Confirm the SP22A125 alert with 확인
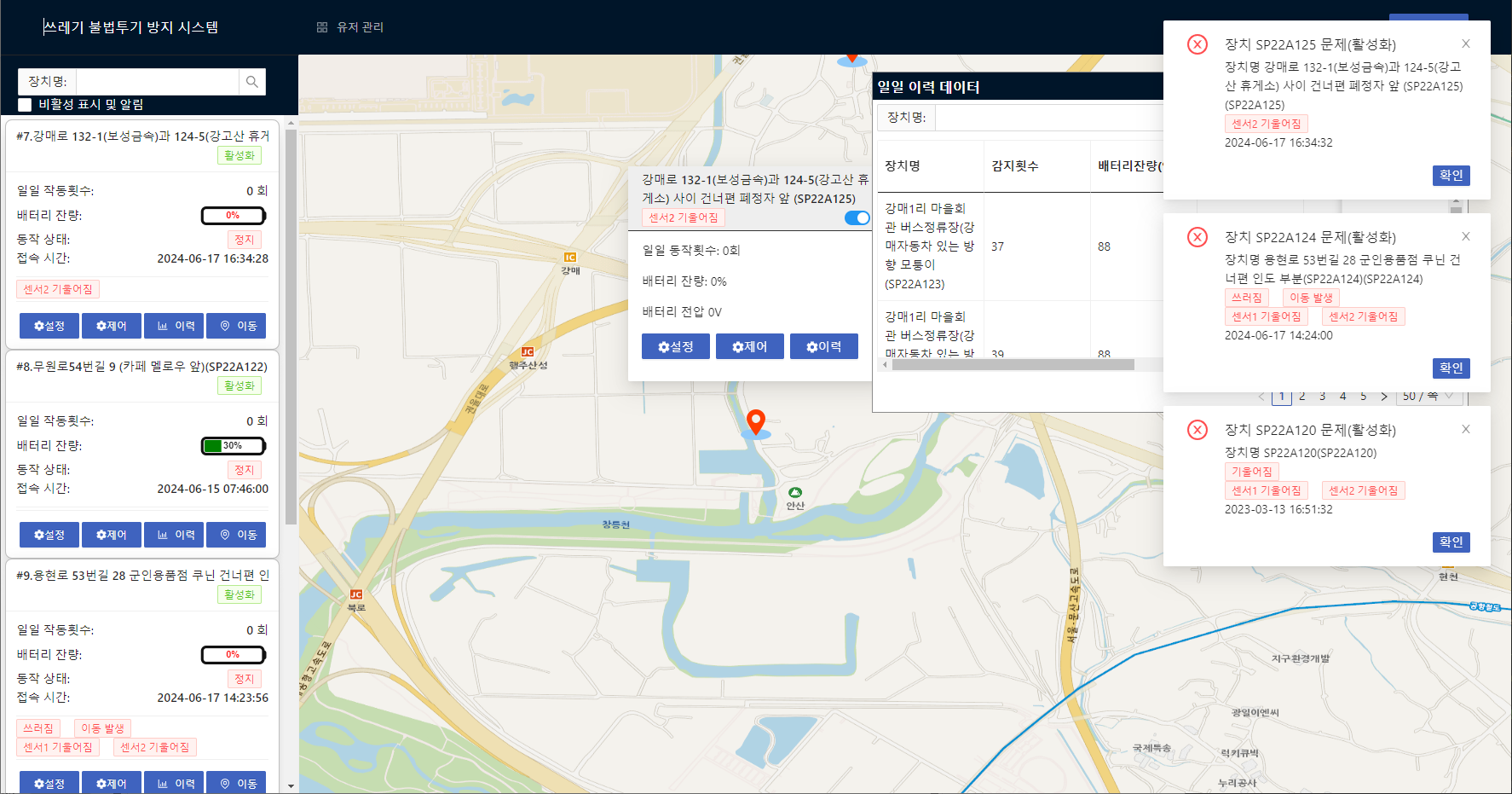 [1451, 175]
